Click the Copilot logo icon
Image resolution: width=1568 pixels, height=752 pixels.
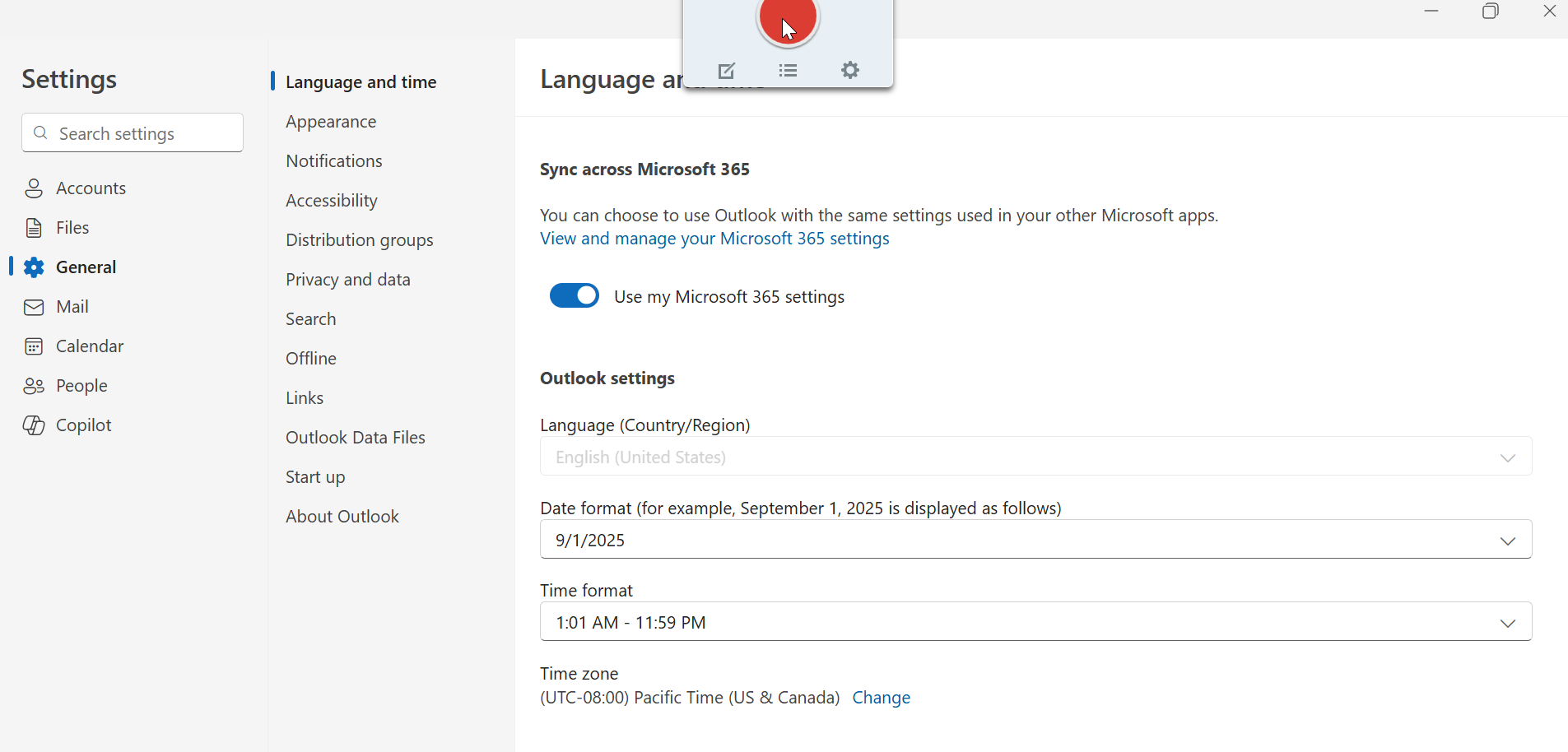click(34, 425)
